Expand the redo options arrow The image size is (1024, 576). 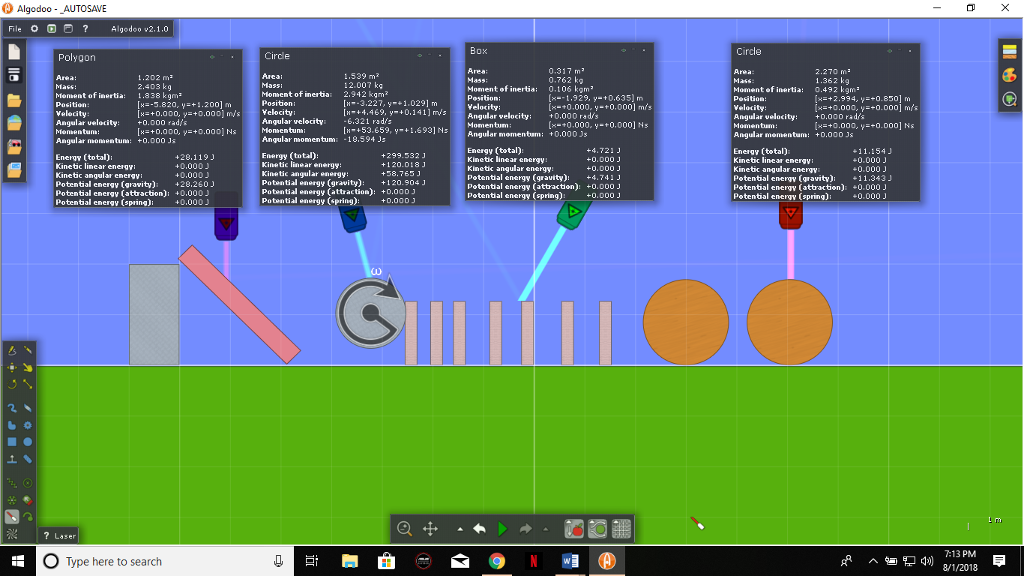click(545, 528)
